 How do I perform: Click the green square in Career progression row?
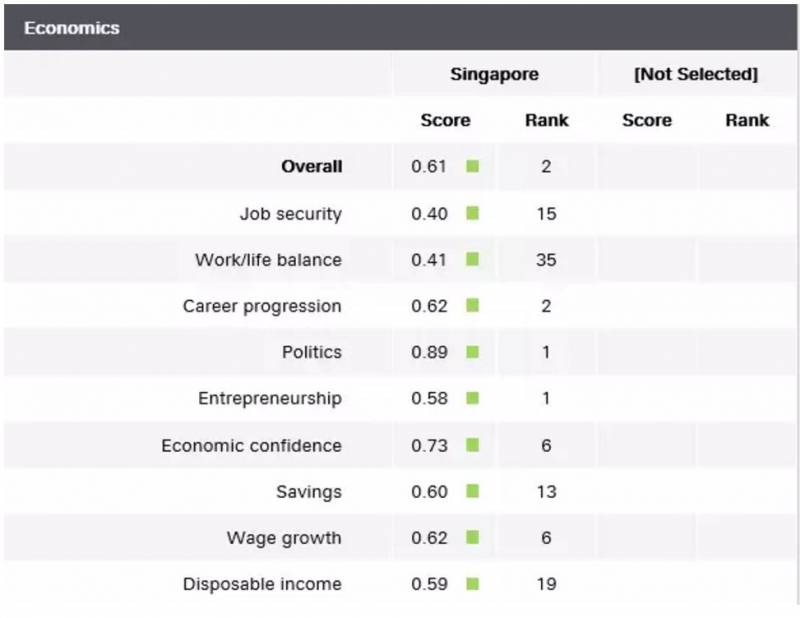(x=472, y=306)
